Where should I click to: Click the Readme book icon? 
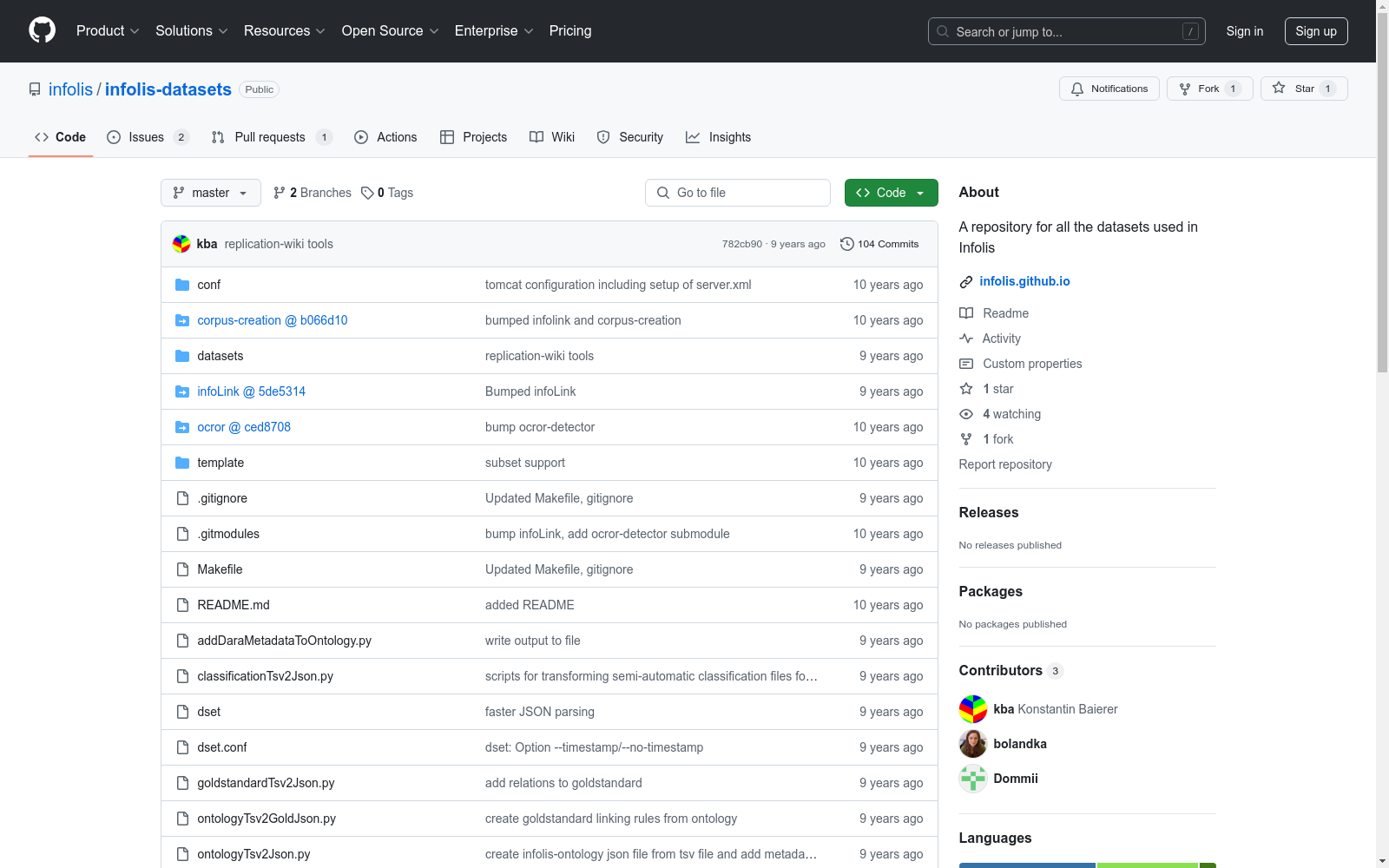coord(966,313)
